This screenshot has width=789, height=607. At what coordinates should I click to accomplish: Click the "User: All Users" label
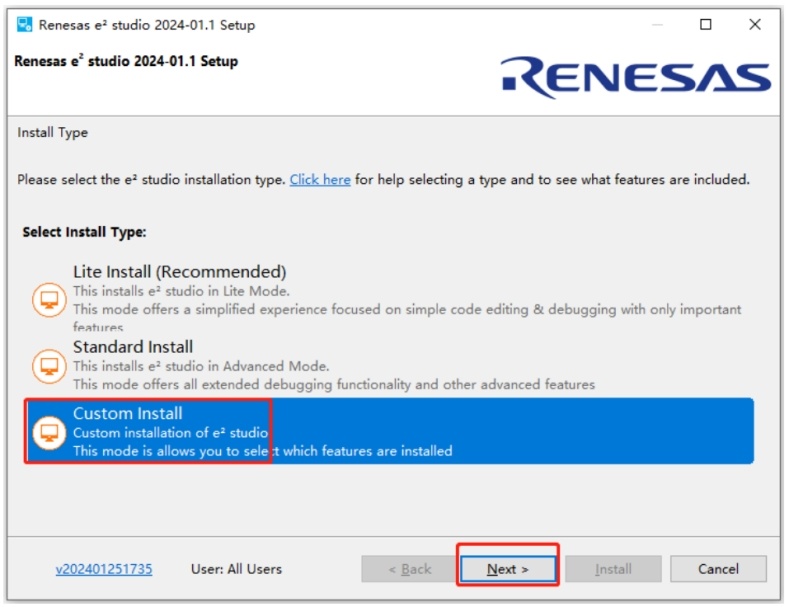tap(236, 569)
